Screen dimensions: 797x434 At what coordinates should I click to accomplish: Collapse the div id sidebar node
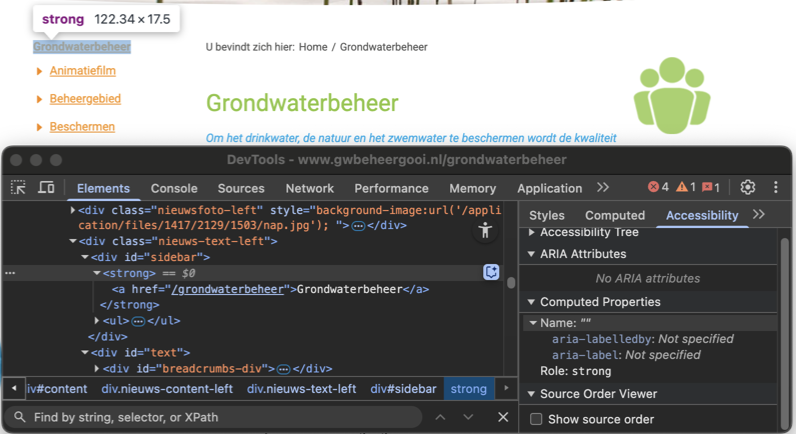84,257
